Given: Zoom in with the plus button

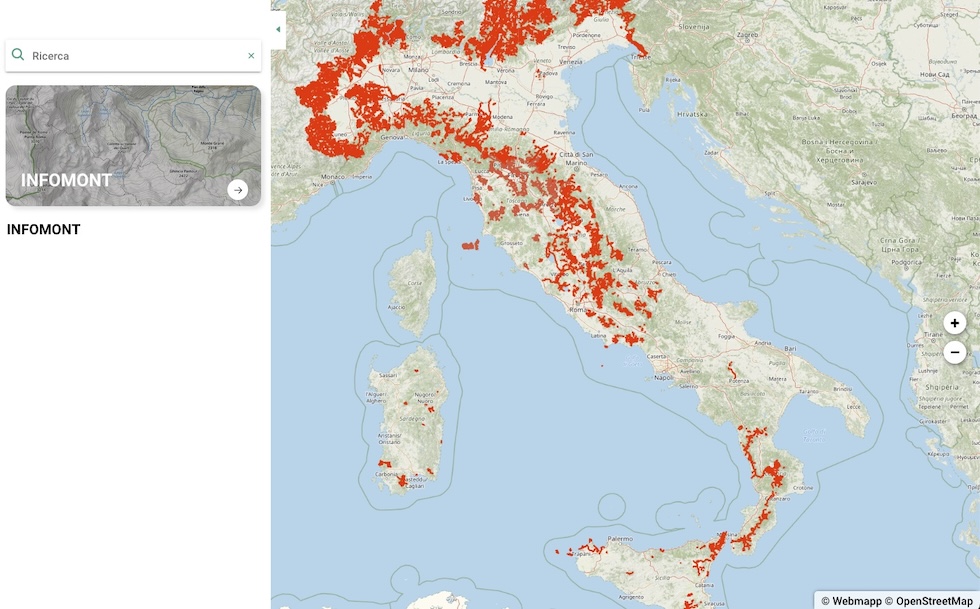Looking at the screenshot, I should pos(954,323).
